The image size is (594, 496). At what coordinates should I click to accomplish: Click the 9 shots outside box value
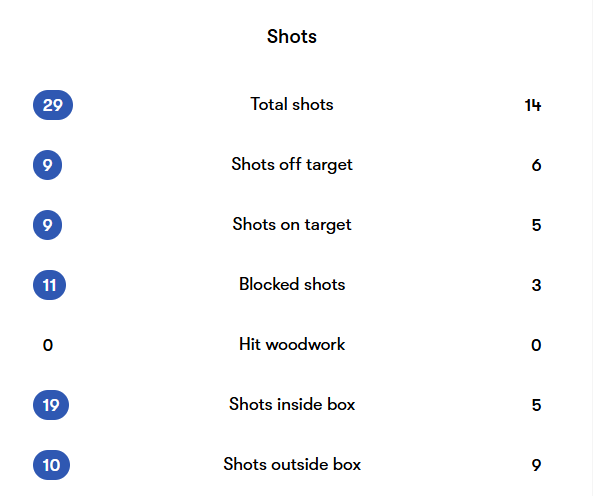[536, 465]
